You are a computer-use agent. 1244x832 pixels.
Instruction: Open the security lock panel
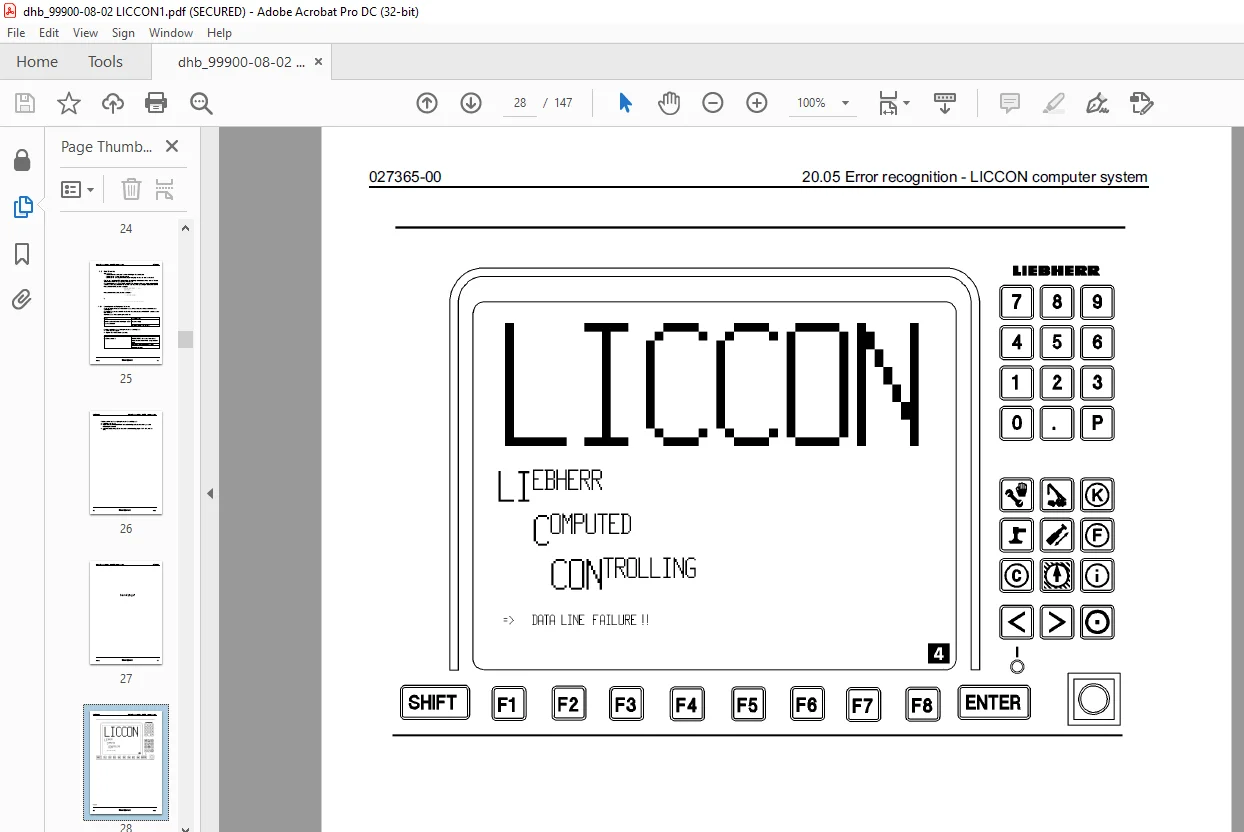(22, 160)
